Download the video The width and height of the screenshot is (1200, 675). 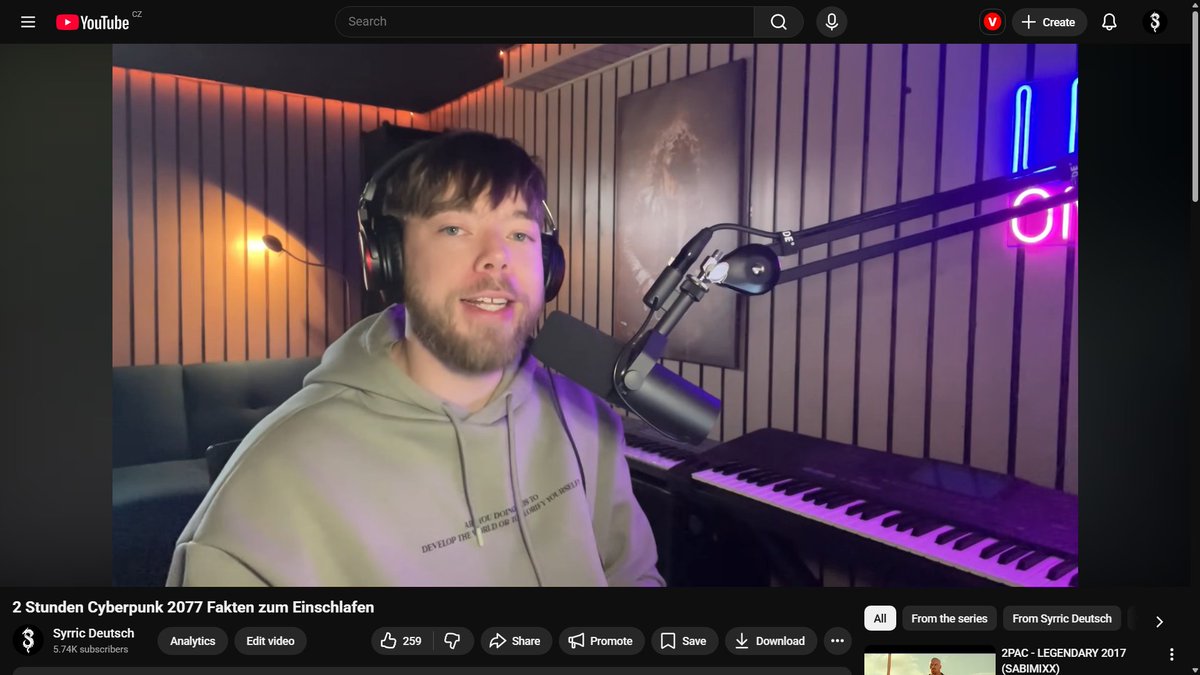click(770, 641)
